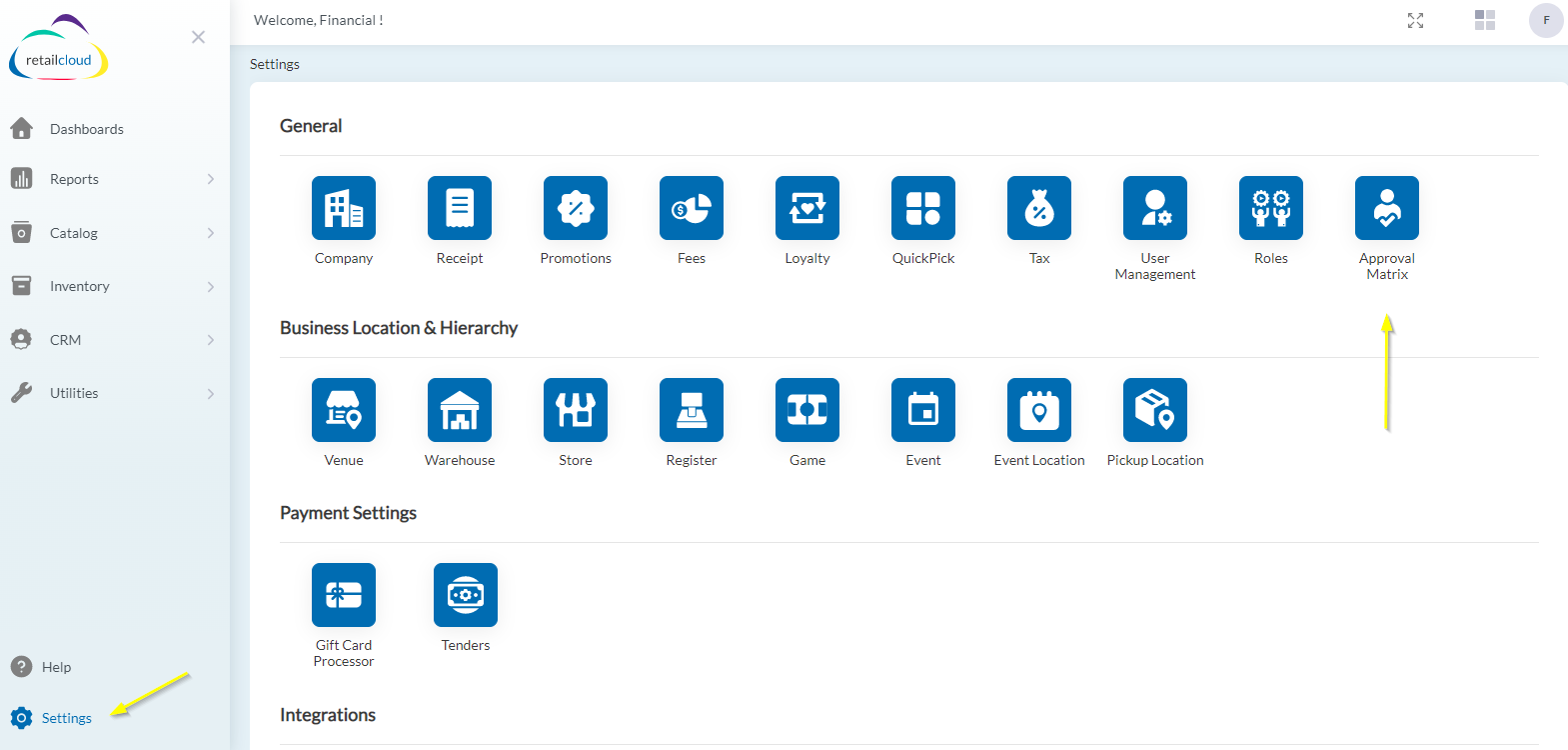1568x750 pixels.
Task: Go to Dashboards in the sidebar
Action: tap(87, 129)
